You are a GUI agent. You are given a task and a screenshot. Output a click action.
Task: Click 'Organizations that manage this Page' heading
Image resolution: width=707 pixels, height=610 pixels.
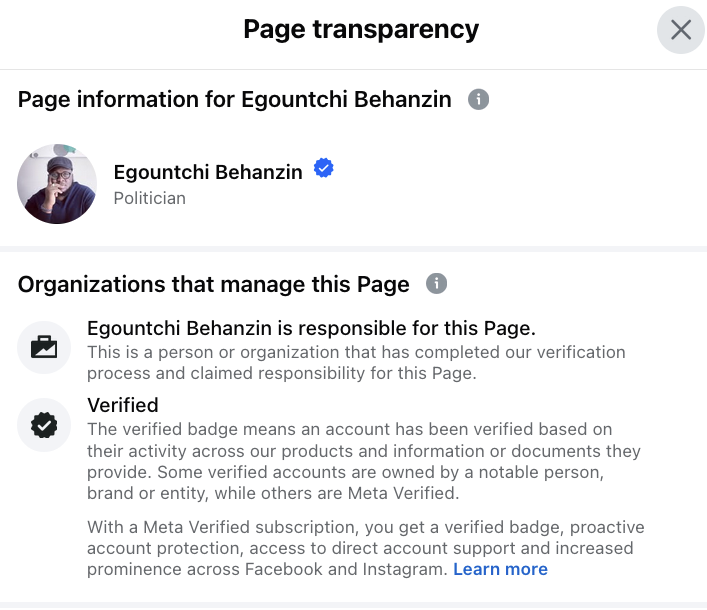click(214, 284)
